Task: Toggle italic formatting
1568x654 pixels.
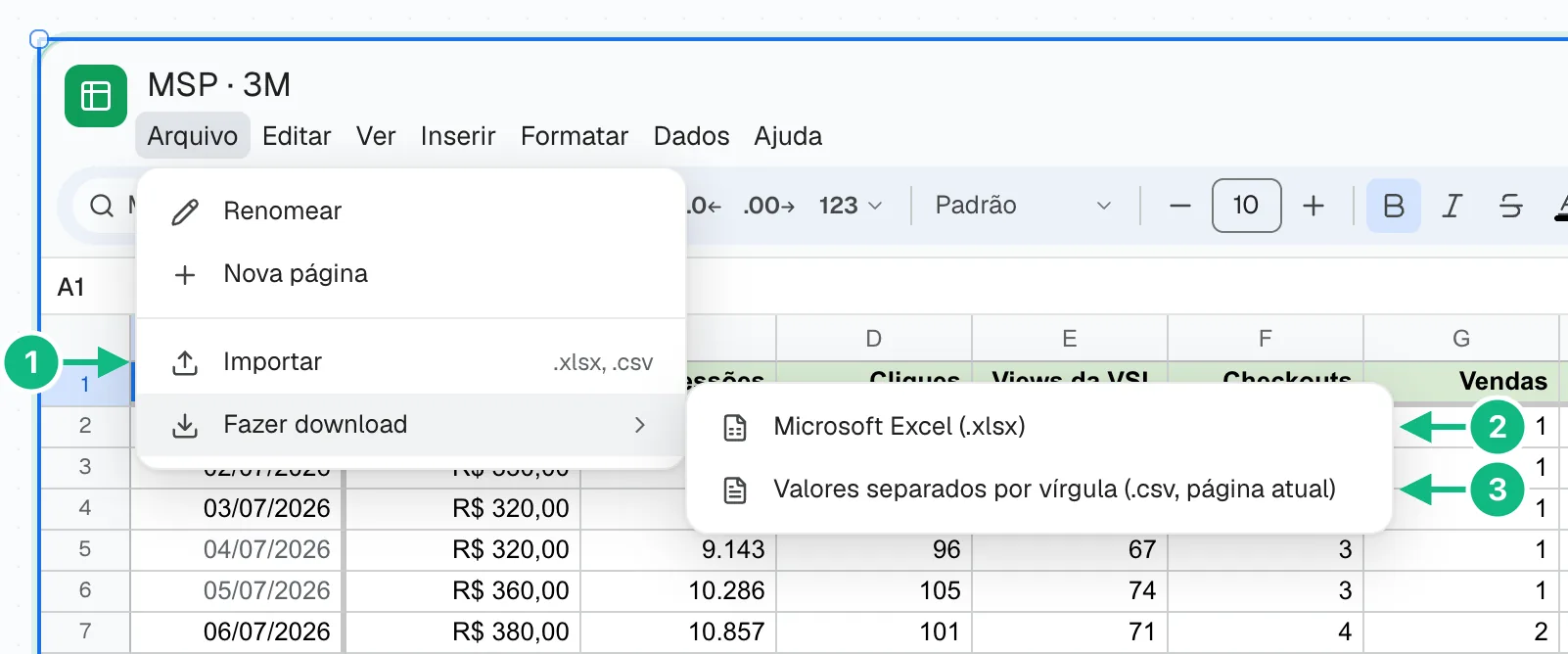Action: [1453, 206]
